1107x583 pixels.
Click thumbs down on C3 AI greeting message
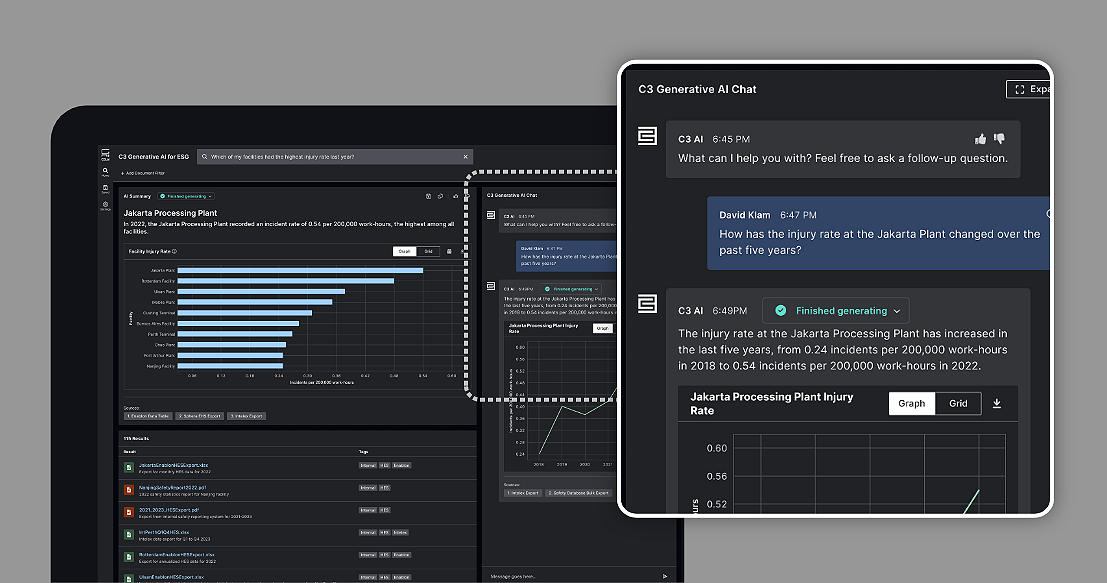(999, 139)
